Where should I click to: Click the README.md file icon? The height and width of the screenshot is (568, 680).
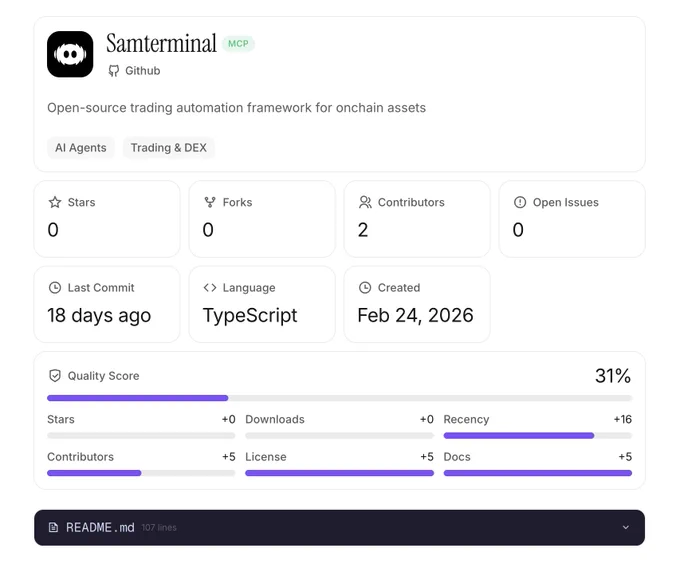(x=53, y=527)
